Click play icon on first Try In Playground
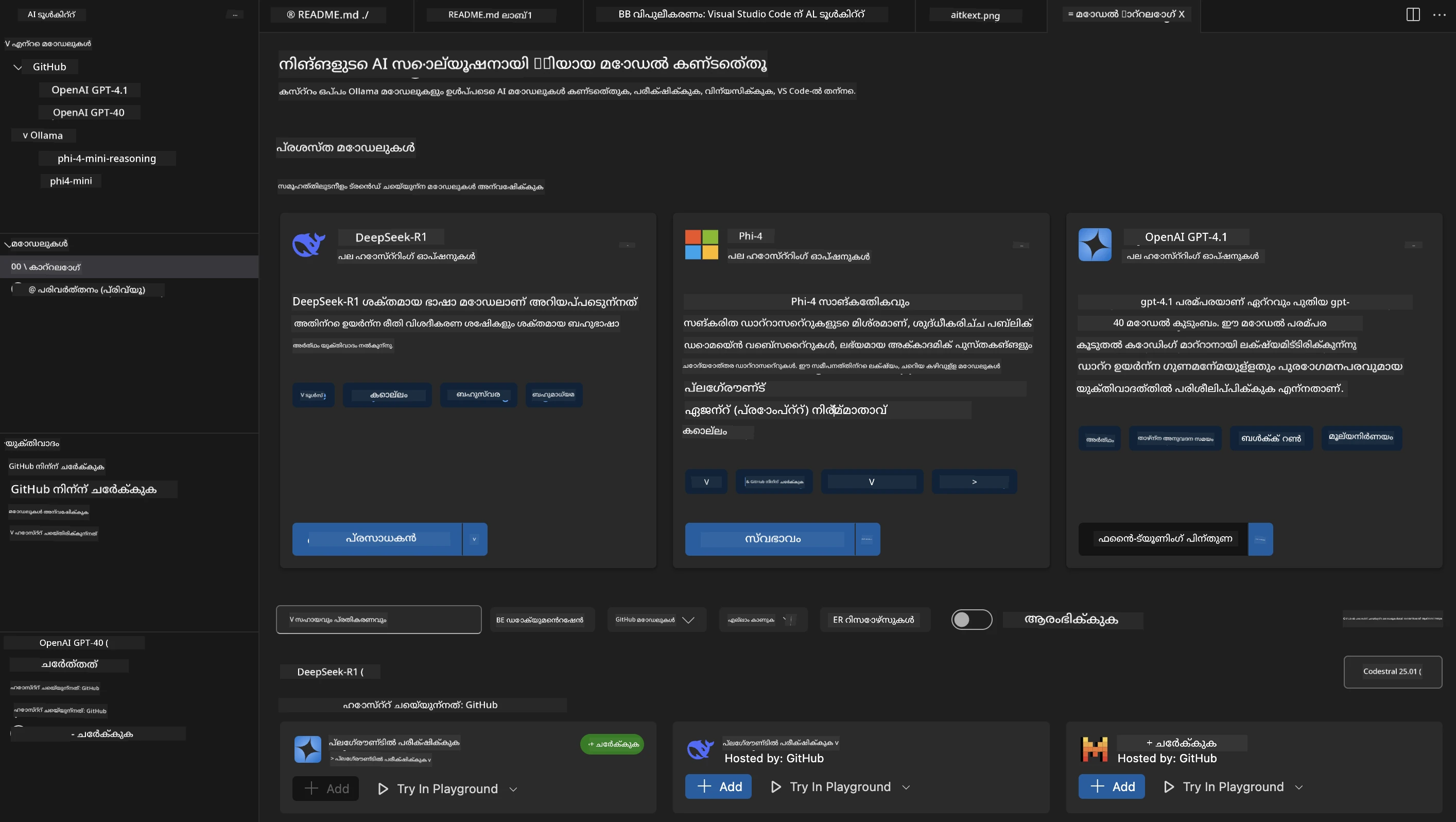1456x822 pixels. (383, 789)
